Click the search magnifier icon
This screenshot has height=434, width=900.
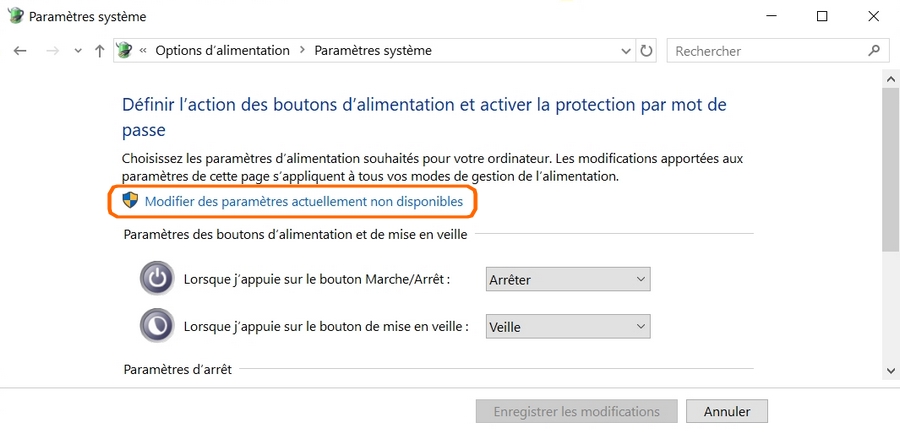point(873,50)
